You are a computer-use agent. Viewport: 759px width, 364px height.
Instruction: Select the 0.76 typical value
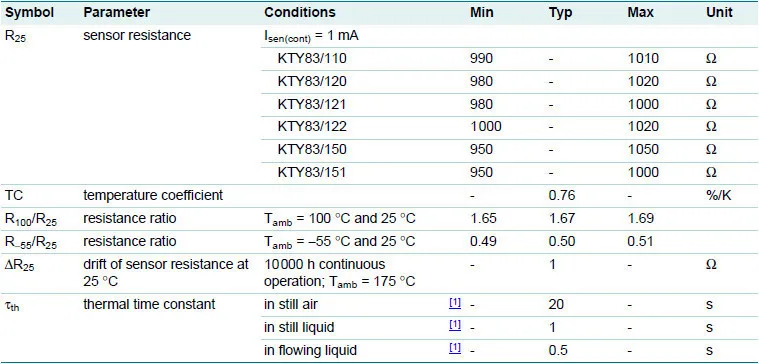562,195
